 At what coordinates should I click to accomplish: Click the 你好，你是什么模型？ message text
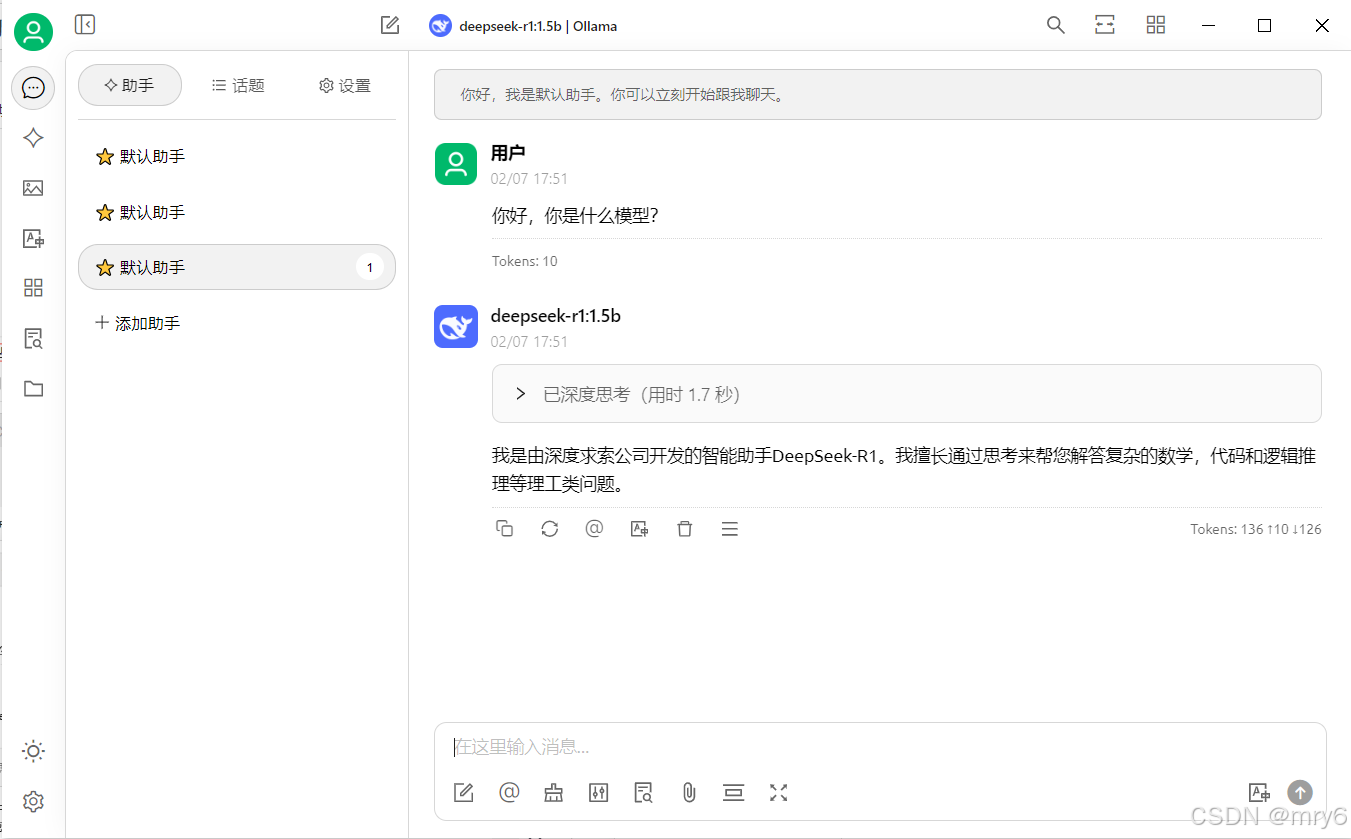pos(575,215)
